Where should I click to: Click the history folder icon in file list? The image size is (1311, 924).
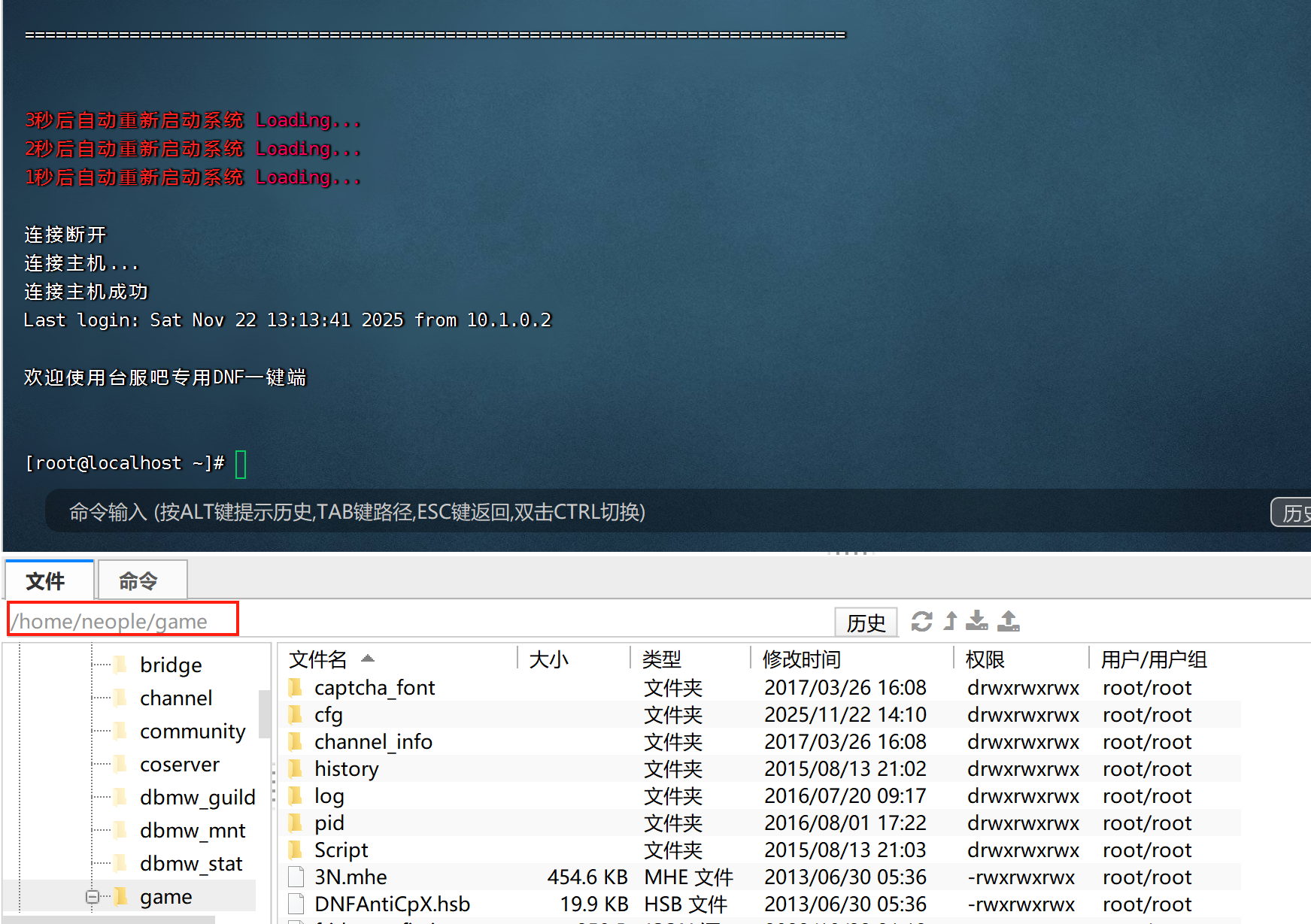coord(296,768)
